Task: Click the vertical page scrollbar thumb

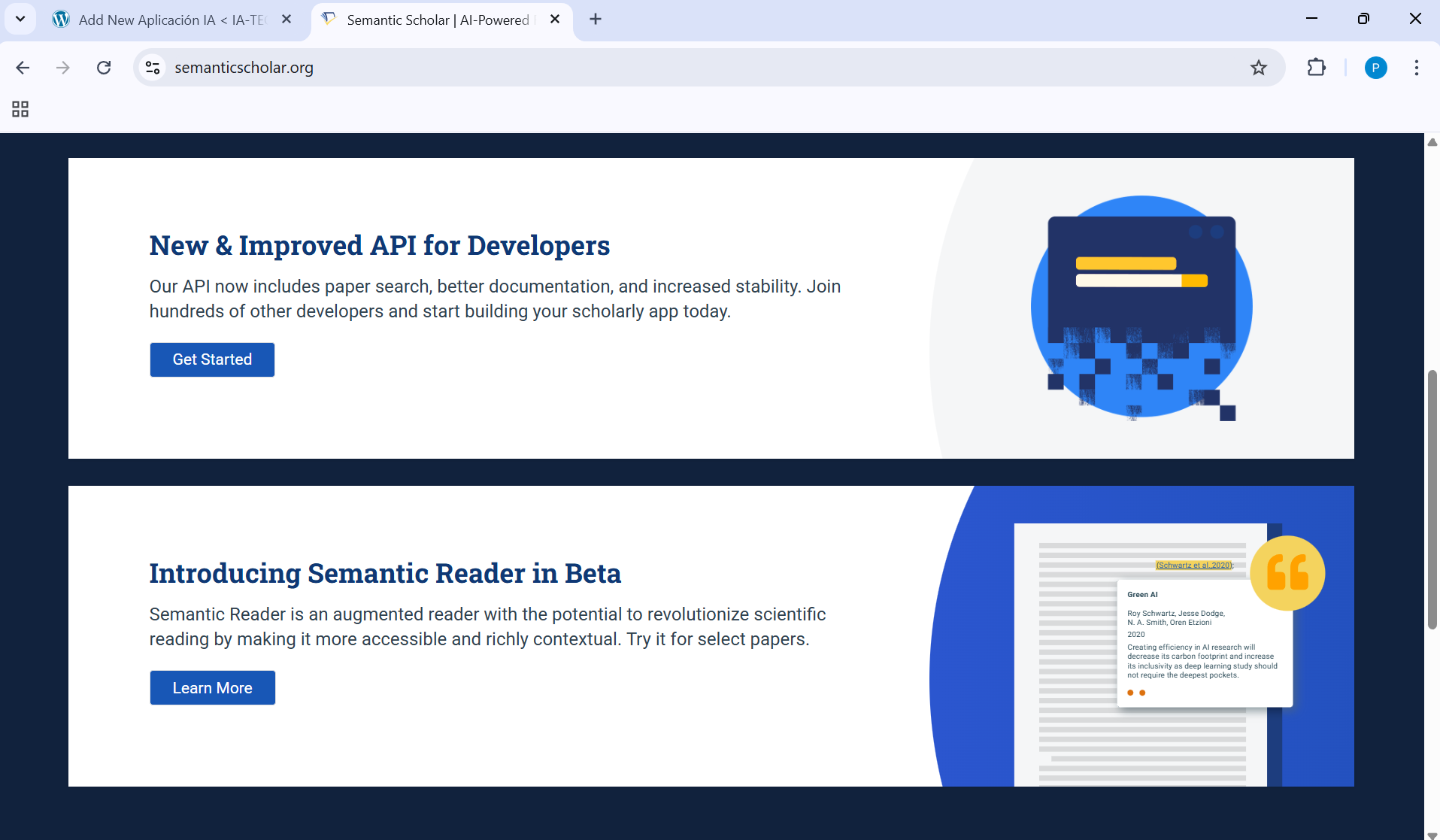Action: click(1432, 499)
